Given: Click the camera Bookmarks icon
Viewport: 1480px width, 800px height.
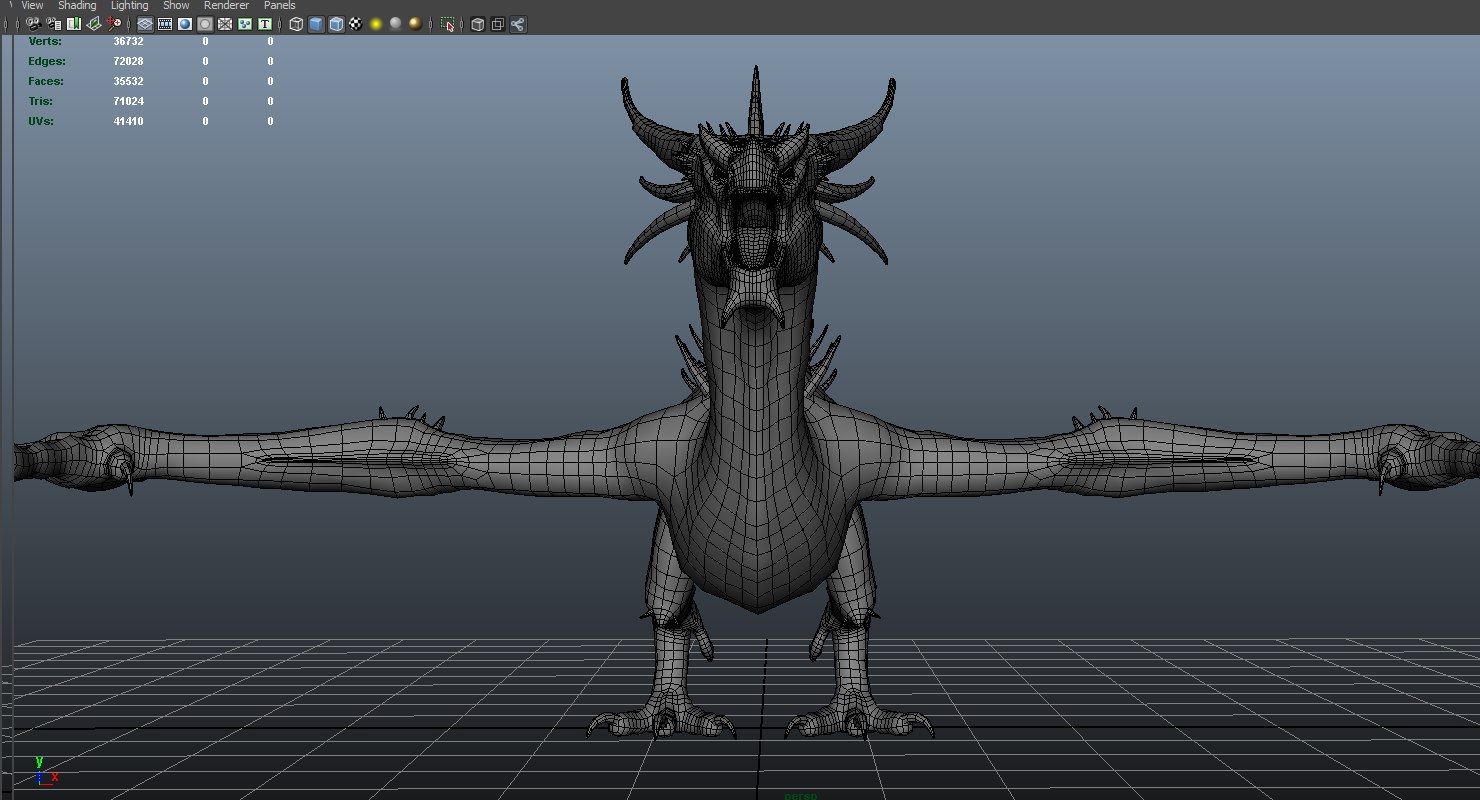Looking at the screenshot, I should pyautogui.click(x=74, y=24).
